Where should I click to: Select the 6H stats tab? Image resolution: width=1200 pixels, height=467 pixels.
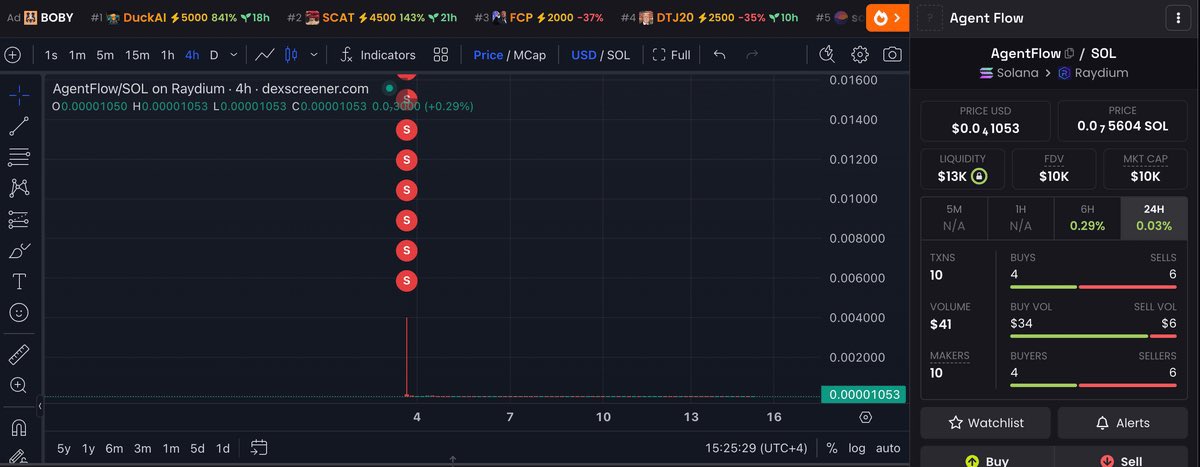[1087, 218]
